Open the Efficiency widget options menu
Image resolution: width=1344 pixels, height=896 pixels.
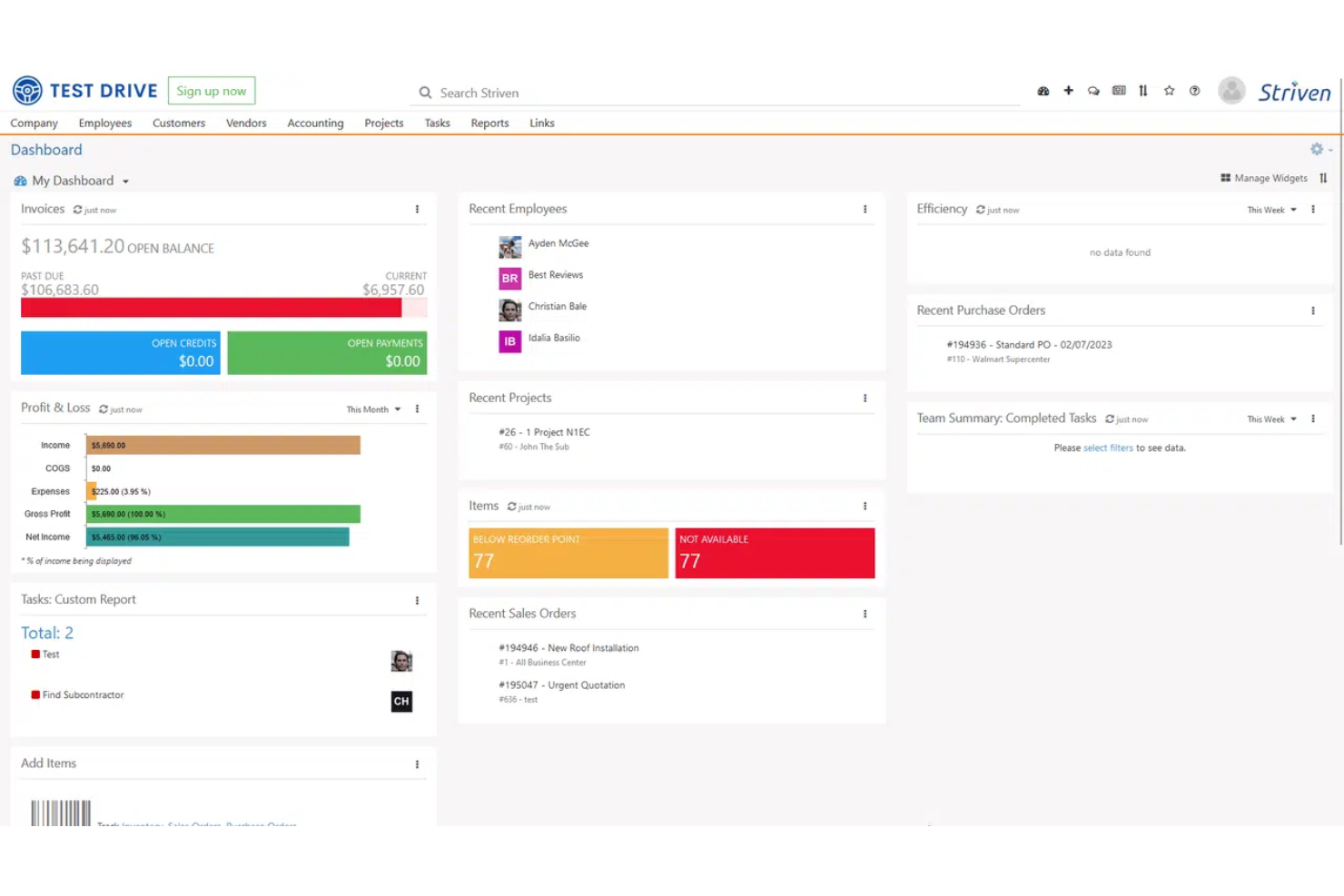pyautogui.click(x=1312, y=209)
